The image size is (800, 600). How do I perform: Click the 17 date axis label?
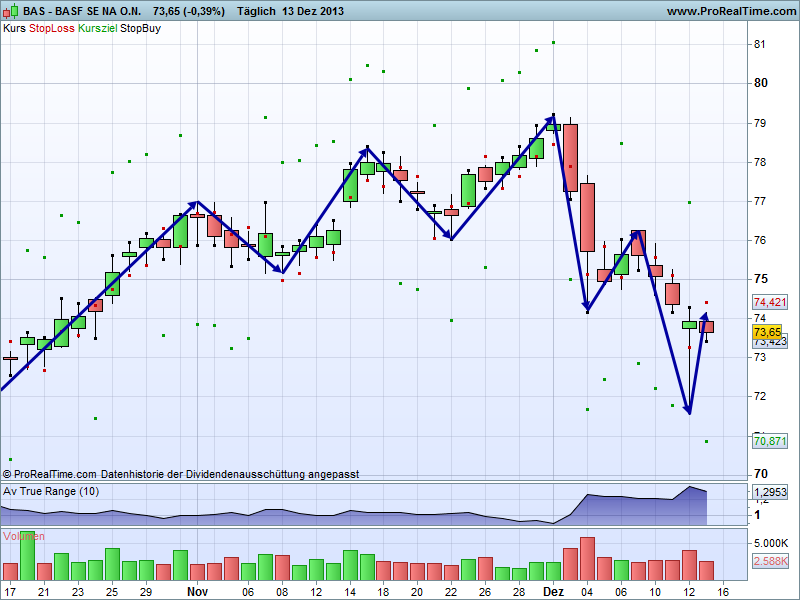coord(10,592)
